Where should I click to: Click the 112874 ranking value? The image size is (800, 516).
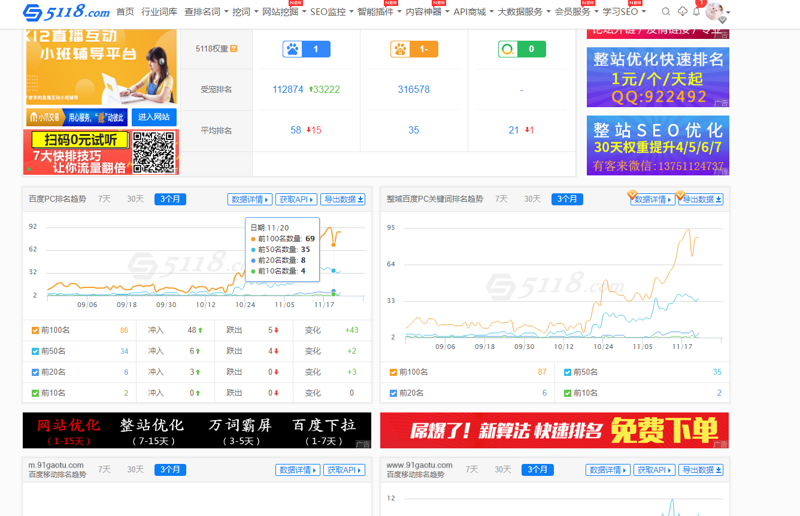click(x=288, y=89)
